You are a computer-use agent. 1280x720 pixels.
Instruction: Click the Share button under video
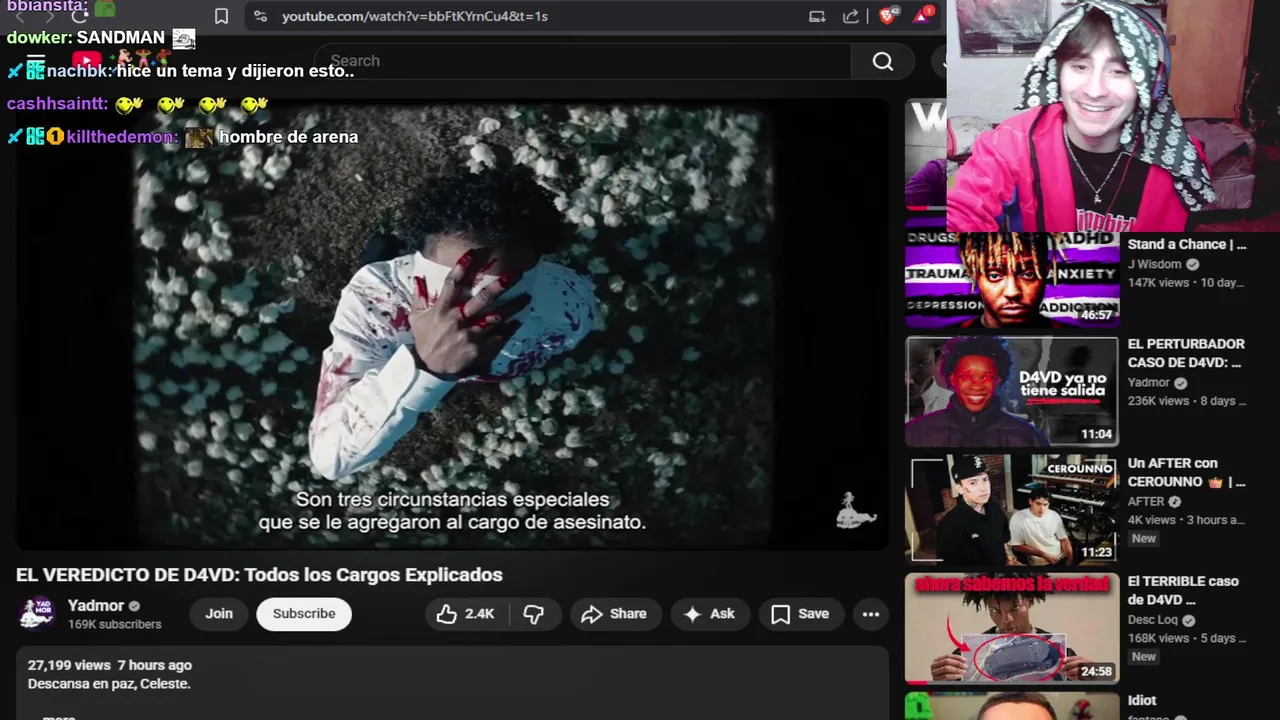point(614,614)
